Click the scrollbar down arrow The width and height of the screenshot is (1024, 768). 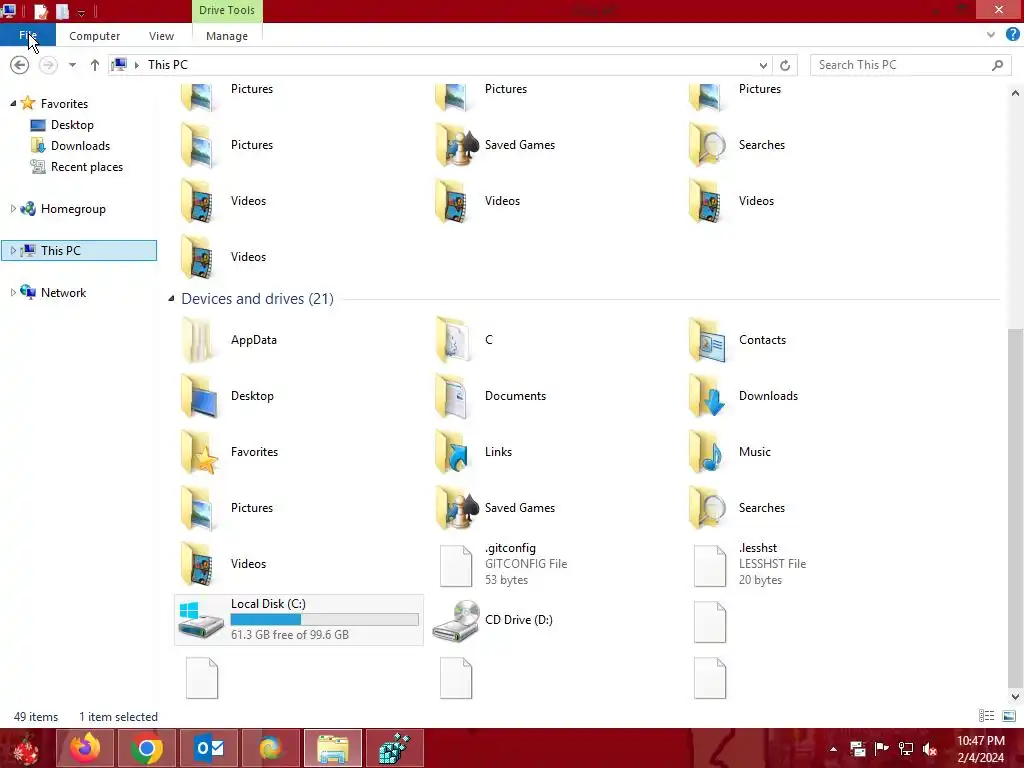point(1015,696)
